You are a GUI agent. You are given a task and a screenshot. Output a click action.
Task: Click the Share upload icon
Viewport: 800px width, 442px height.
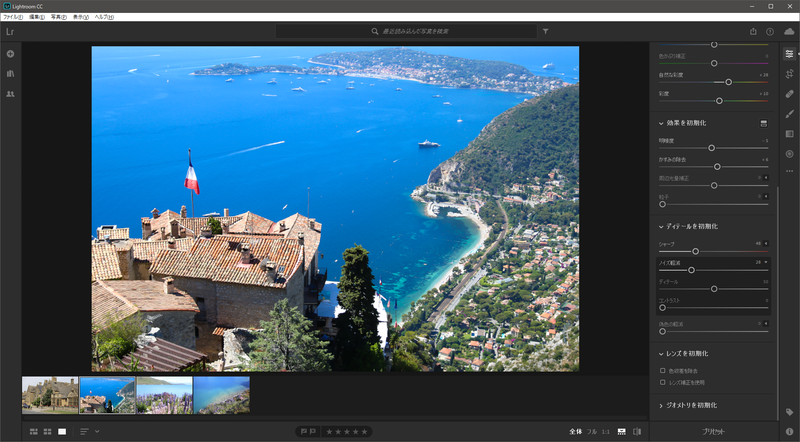tap(753, 32)
